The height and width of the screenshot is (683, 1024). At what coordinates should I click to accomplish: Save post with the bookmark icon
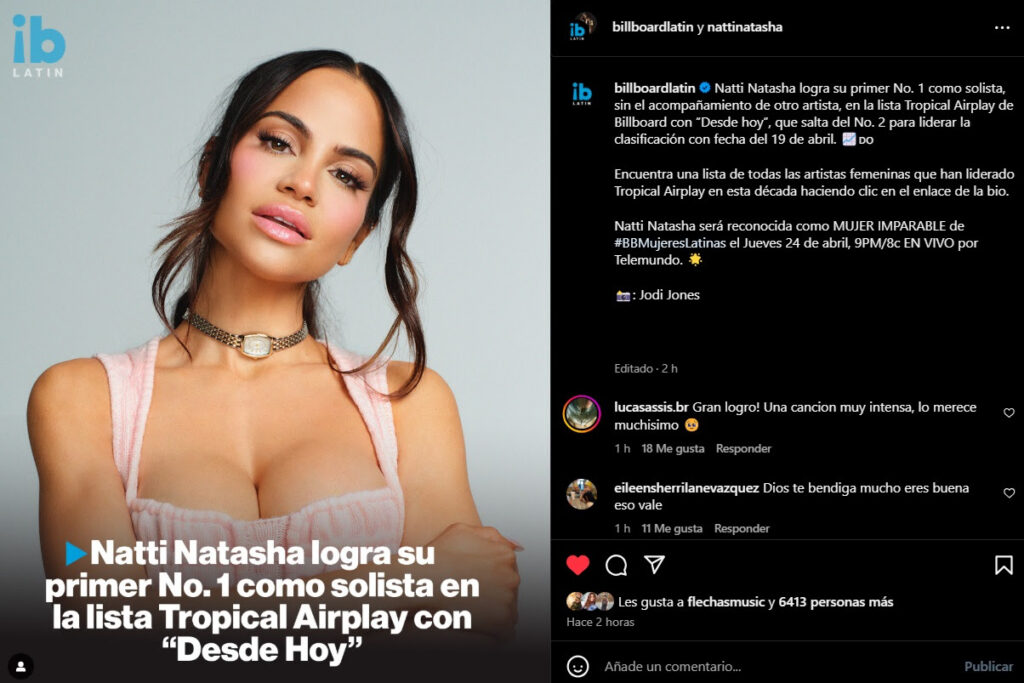click(1004, 565)
